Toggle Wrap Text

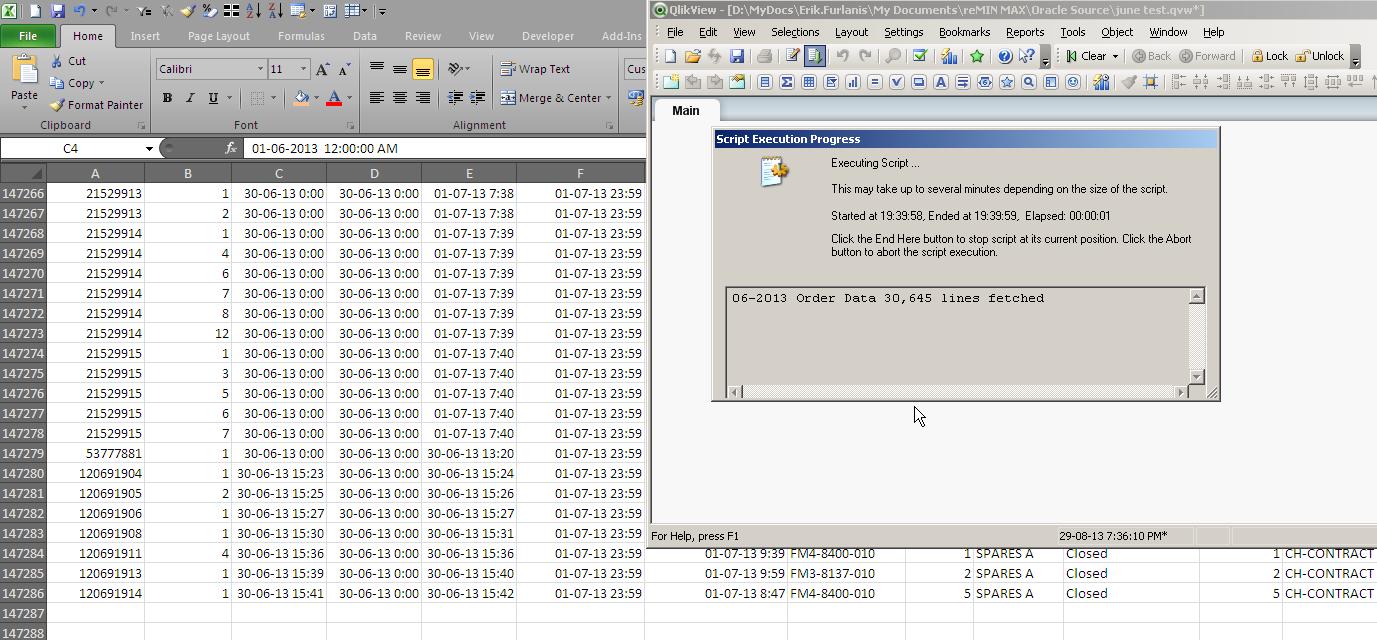[536, 69]
